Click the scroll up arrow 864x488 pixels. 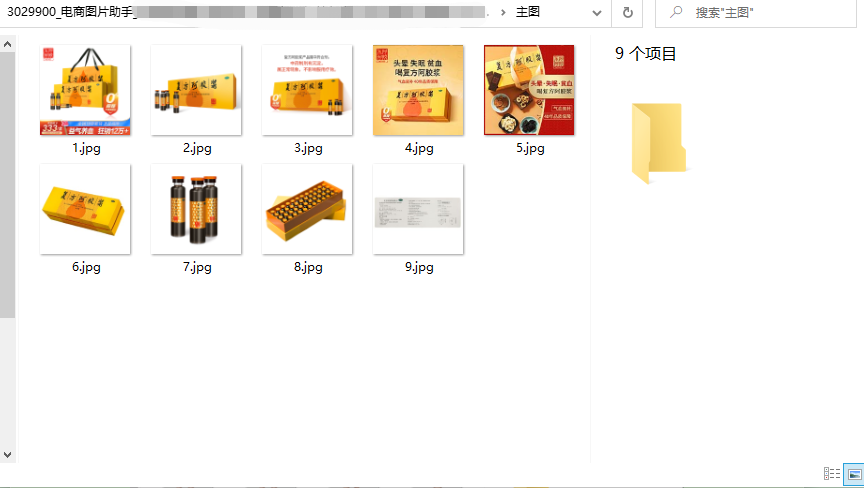point(8,44)
